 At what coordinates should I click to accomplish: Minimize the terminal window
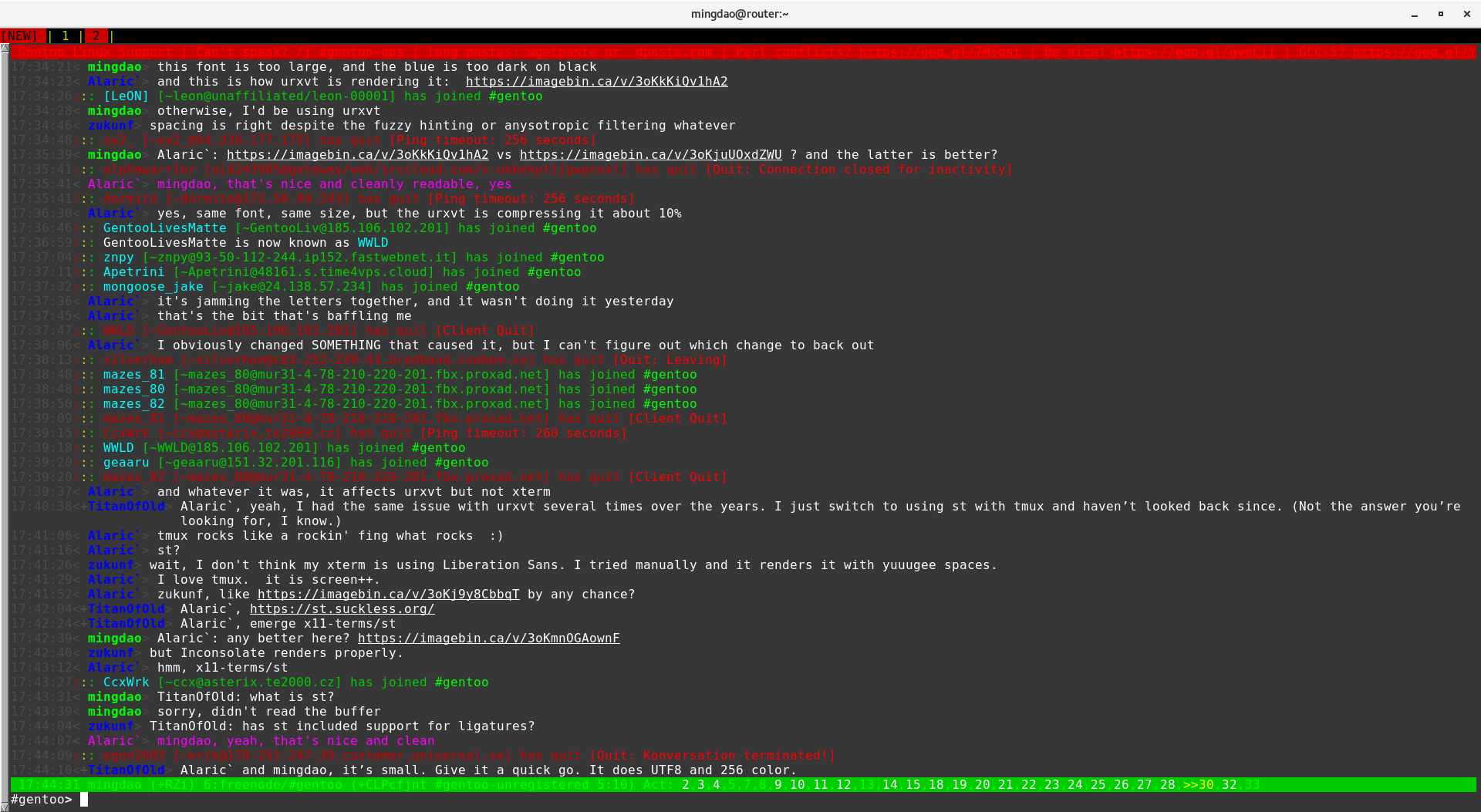[x=1415, y=14]
